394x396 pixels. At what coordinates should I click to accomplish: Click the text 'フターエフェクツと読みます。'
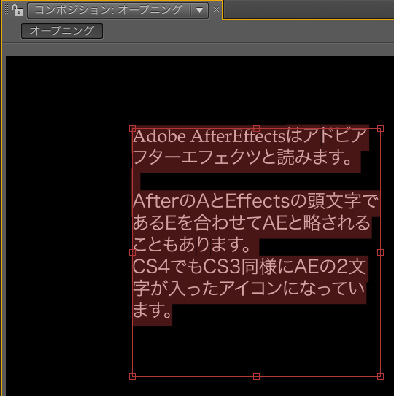[x=242, y=158]
